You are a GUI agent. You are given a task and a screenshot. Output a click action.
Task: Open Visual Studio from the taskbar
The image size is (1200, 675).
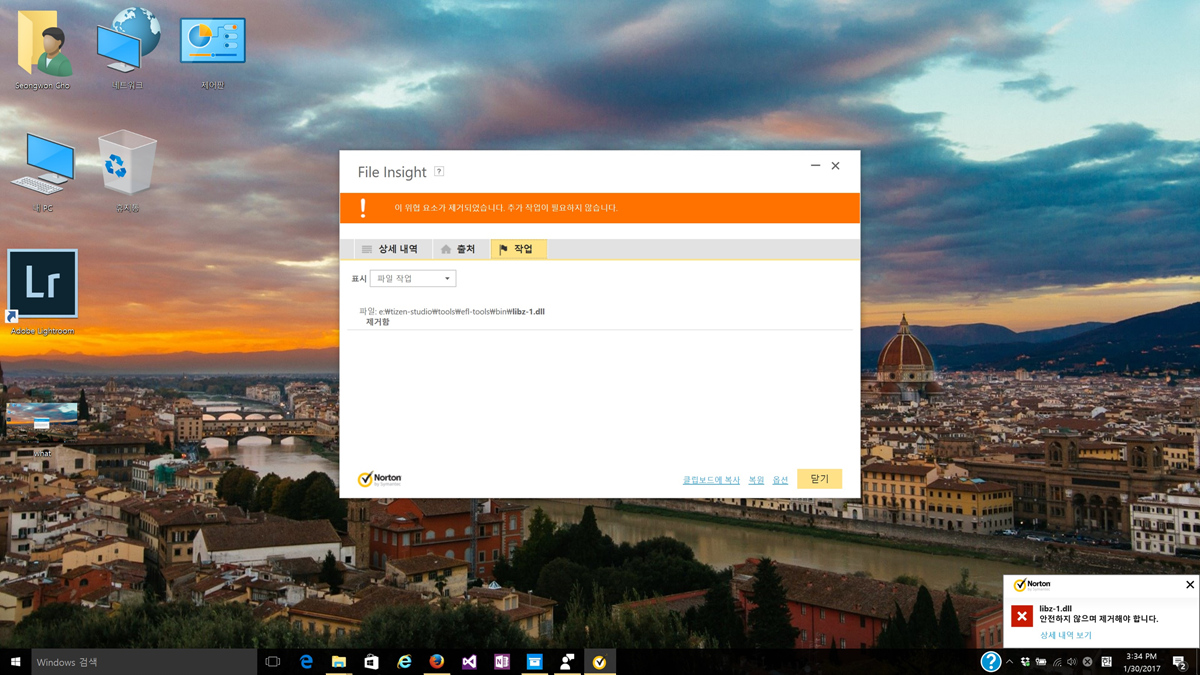tap(469, 662)
